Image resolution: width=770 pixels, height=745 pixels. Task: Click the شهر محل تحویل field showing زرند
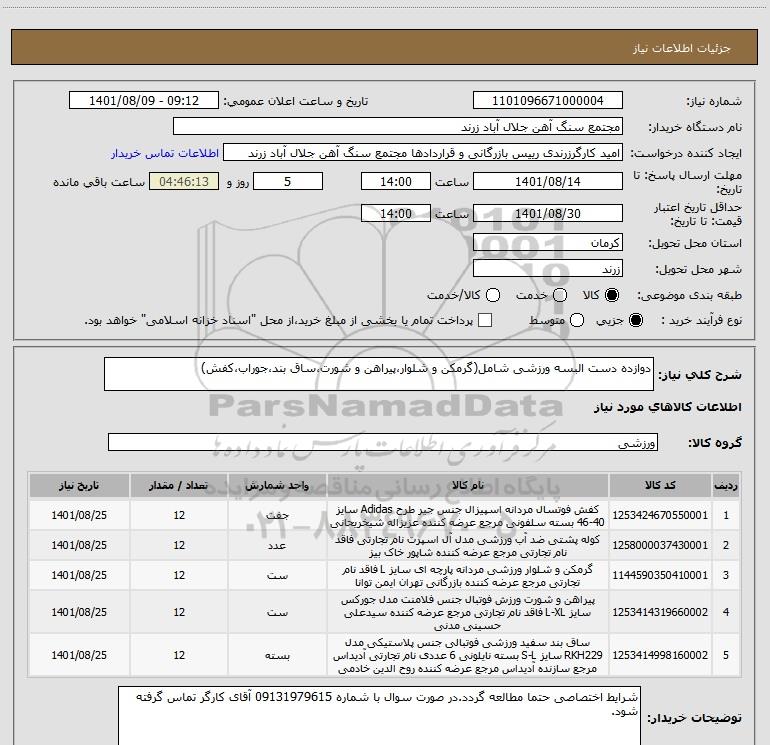point(547,269)
